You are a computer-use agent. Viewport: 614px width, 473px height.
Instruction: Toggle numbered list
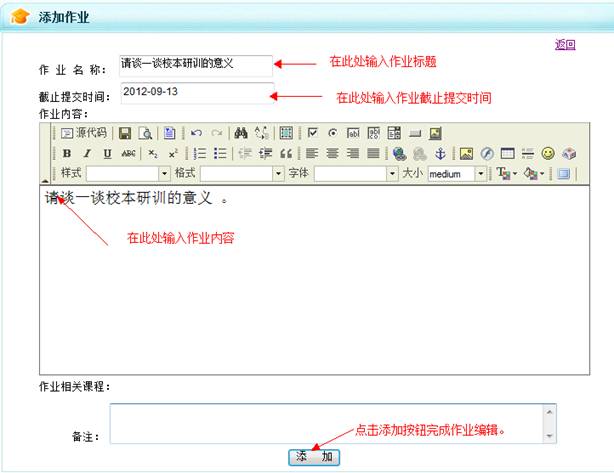tap(200, 153)
